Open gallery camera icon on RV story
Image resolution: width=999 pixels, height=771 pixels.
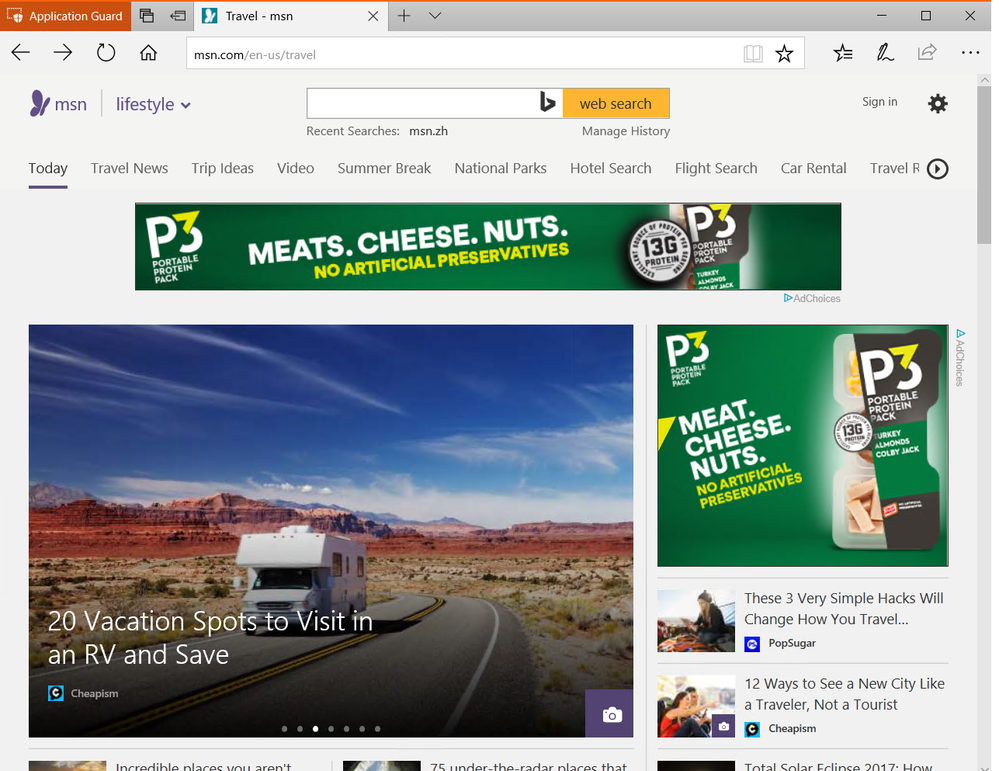610,714
